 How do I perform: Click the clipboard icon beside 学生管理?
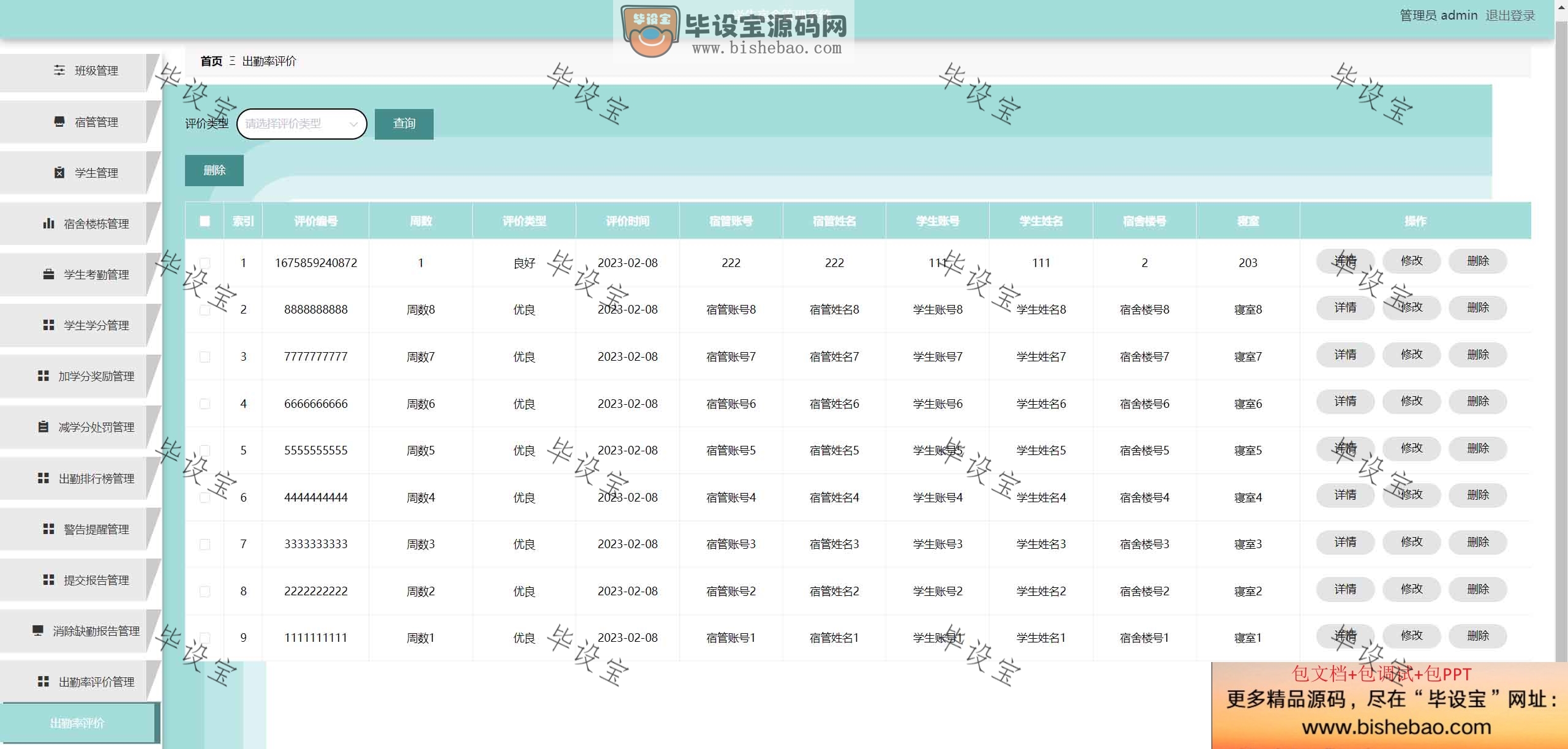click(x=59, y=173)
